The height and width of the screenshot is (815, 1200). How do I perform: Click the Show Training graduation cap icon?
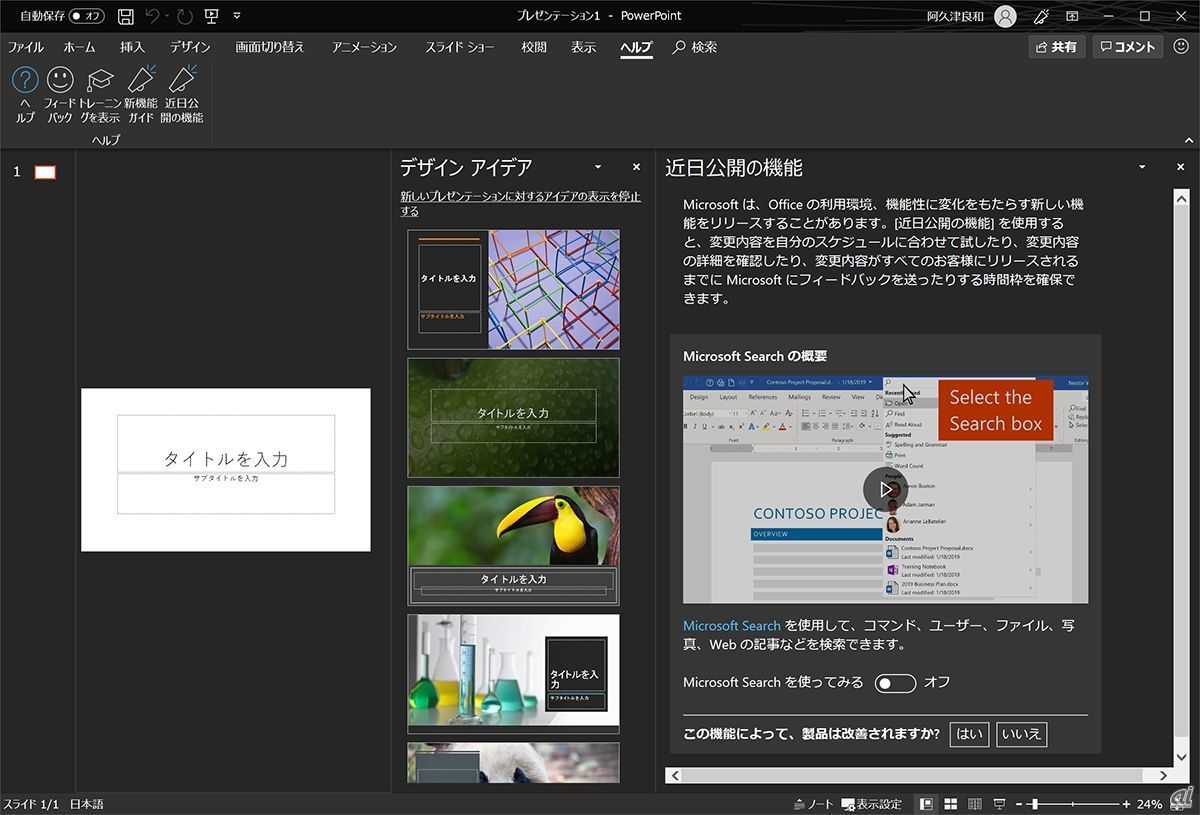tap(100, 81)
